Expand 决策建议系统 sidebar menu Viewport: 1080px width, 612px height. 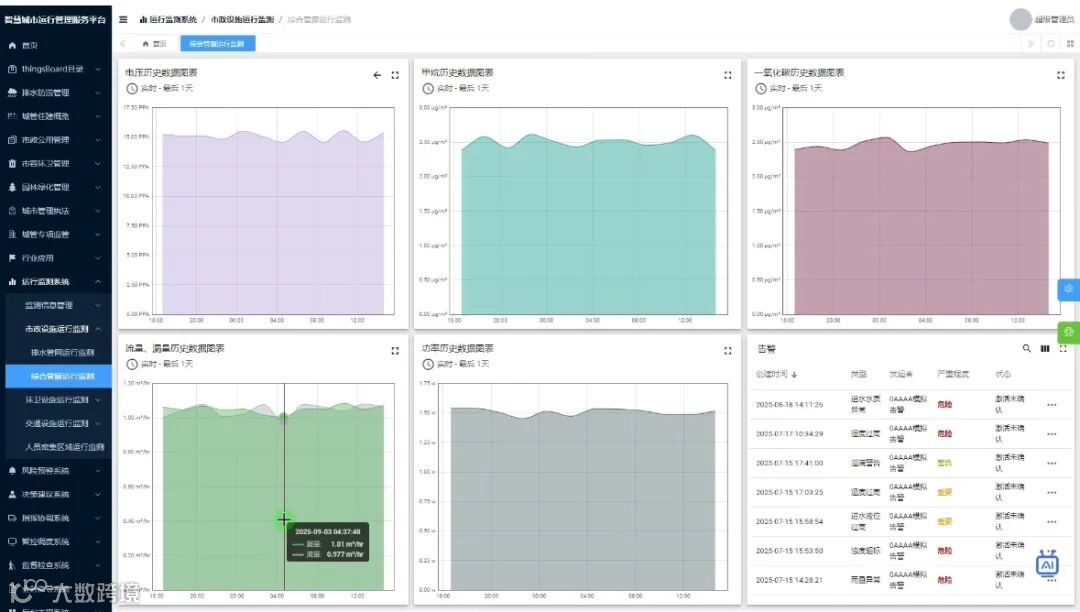[x=56, y=494]
